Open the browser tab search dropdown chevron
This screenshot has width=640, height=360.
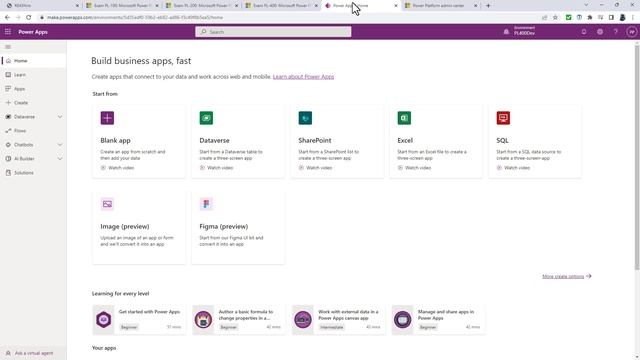coord(586,5)
